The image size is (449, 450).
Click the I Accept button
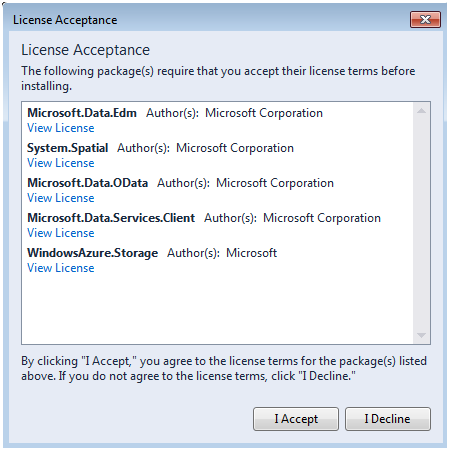[x=296, y=419]
